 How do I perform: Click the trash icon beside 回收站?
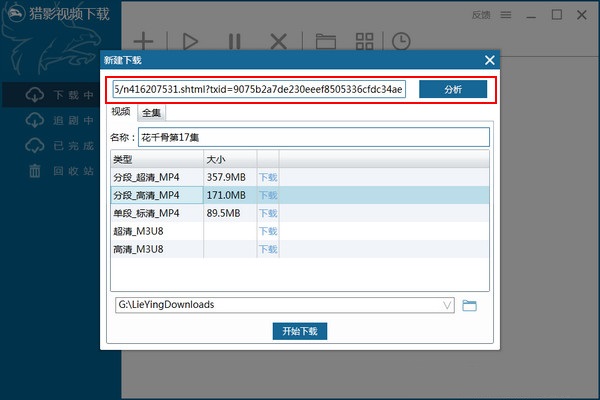point(35,171)
